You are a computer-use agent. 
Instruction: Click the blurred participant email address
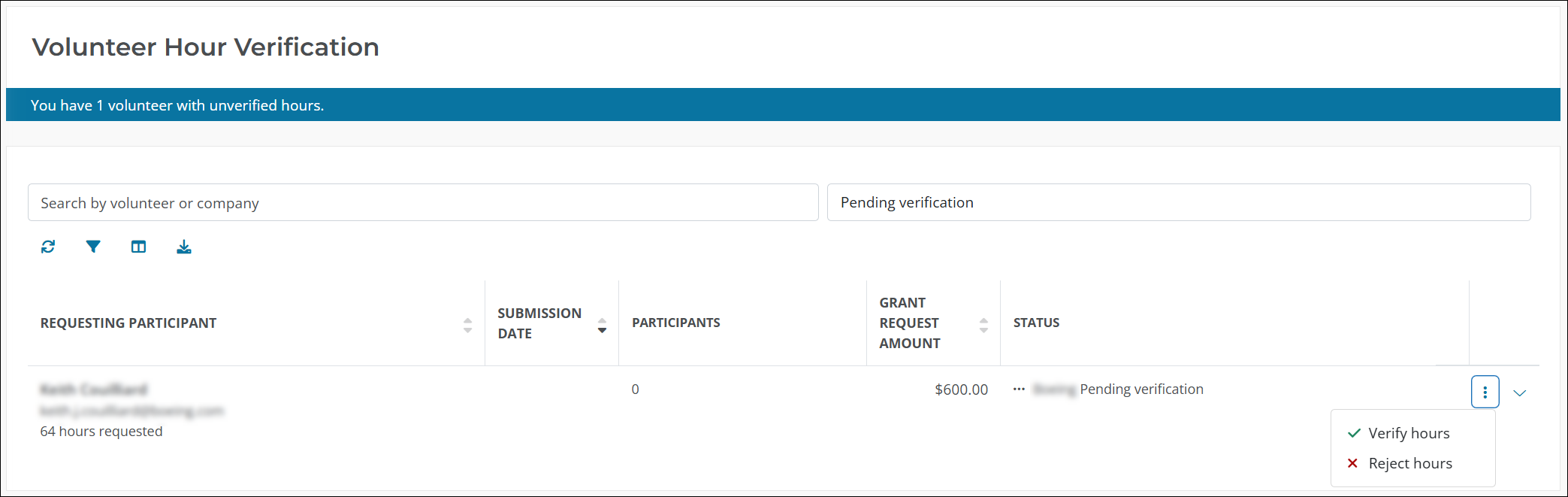point(132,411)
